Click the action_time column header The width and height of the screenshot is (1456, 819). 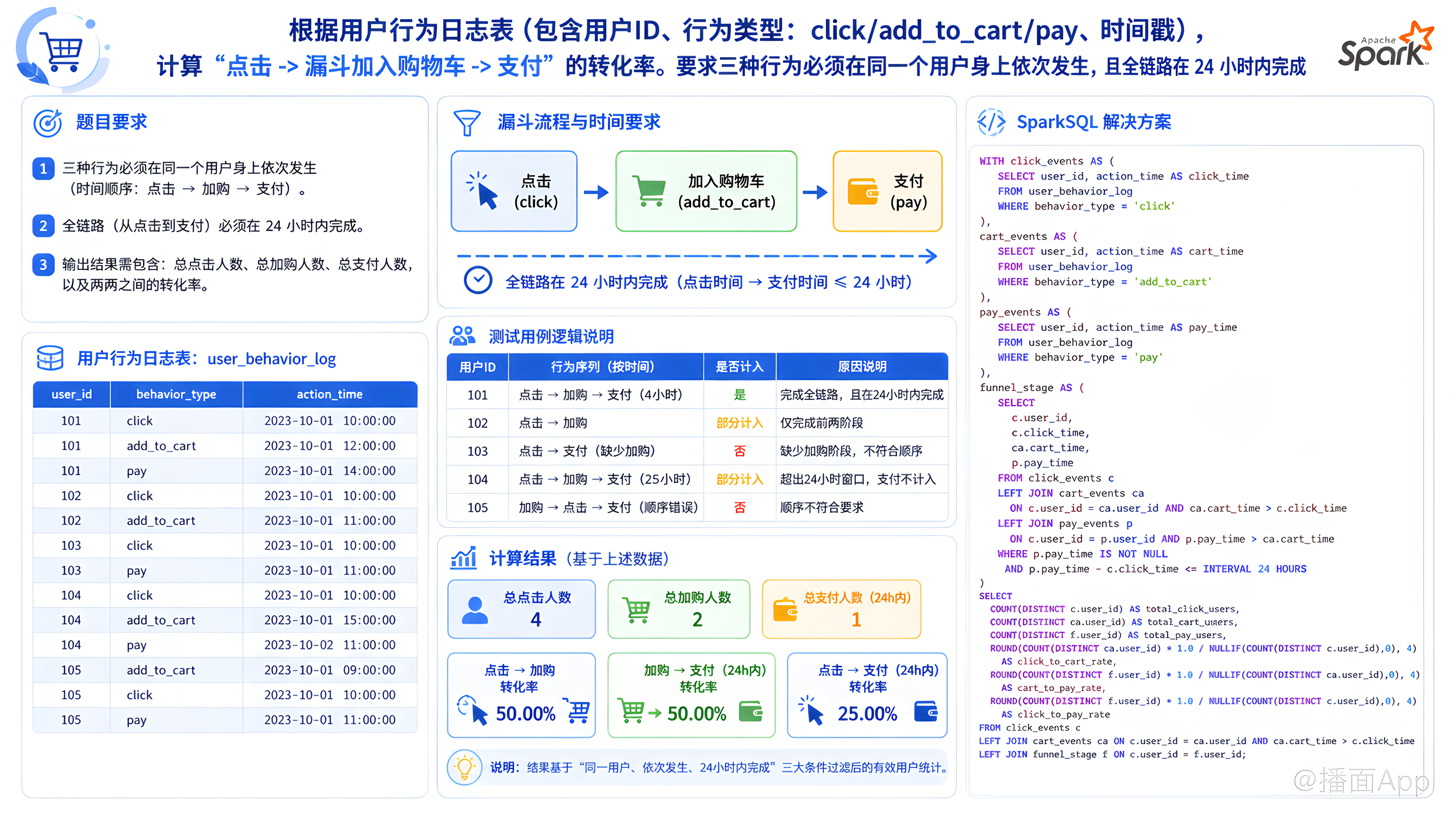330,394
